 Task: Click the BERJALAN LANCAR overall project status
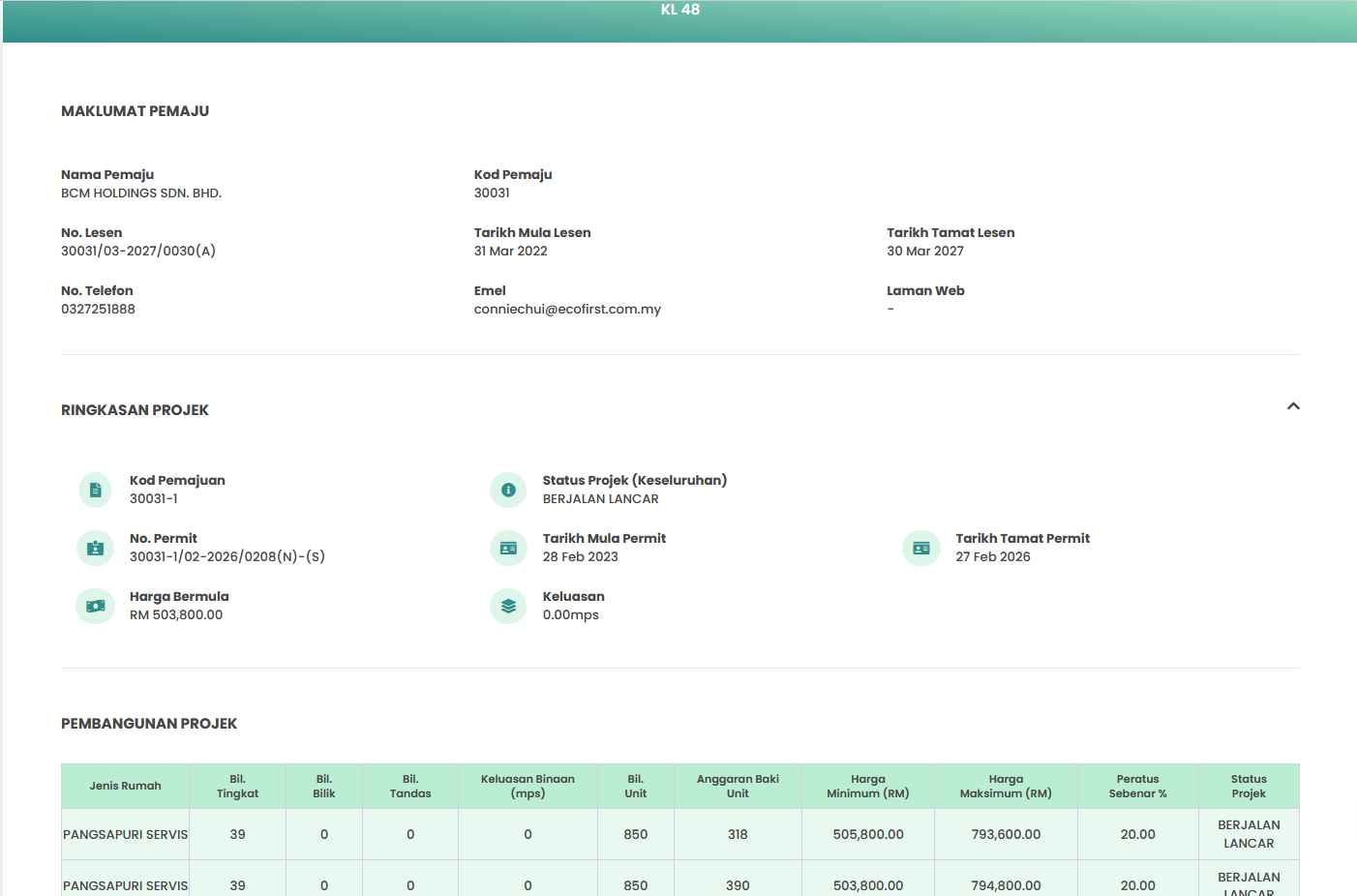coord(601,499)
